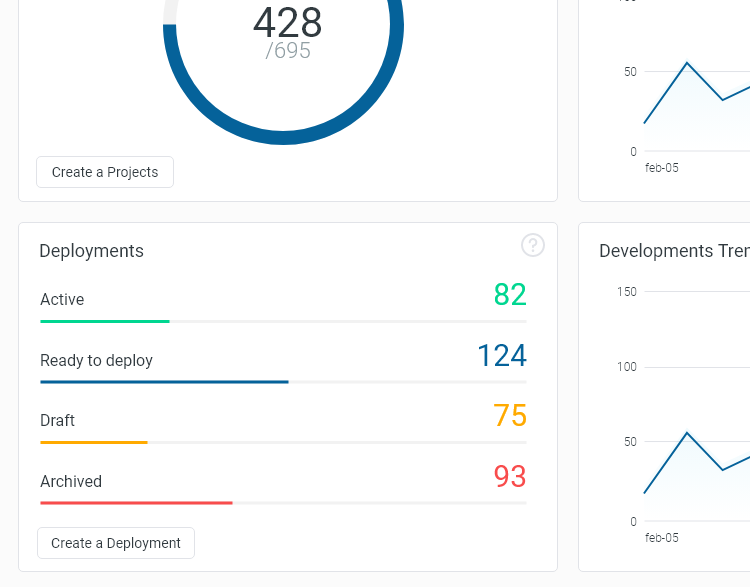Click the Deployments card heading
This screenshot has height=587, width=750.
click(x=91, y=251)
